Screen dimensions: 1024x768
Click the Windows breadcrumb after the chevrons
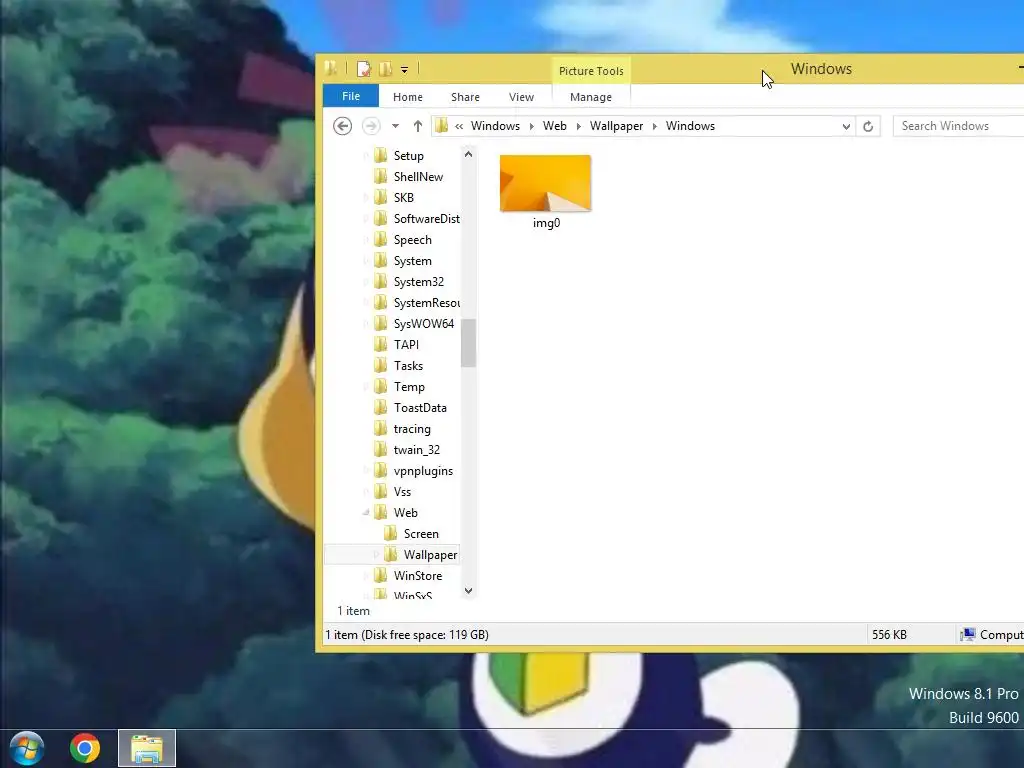pos(495,125)
